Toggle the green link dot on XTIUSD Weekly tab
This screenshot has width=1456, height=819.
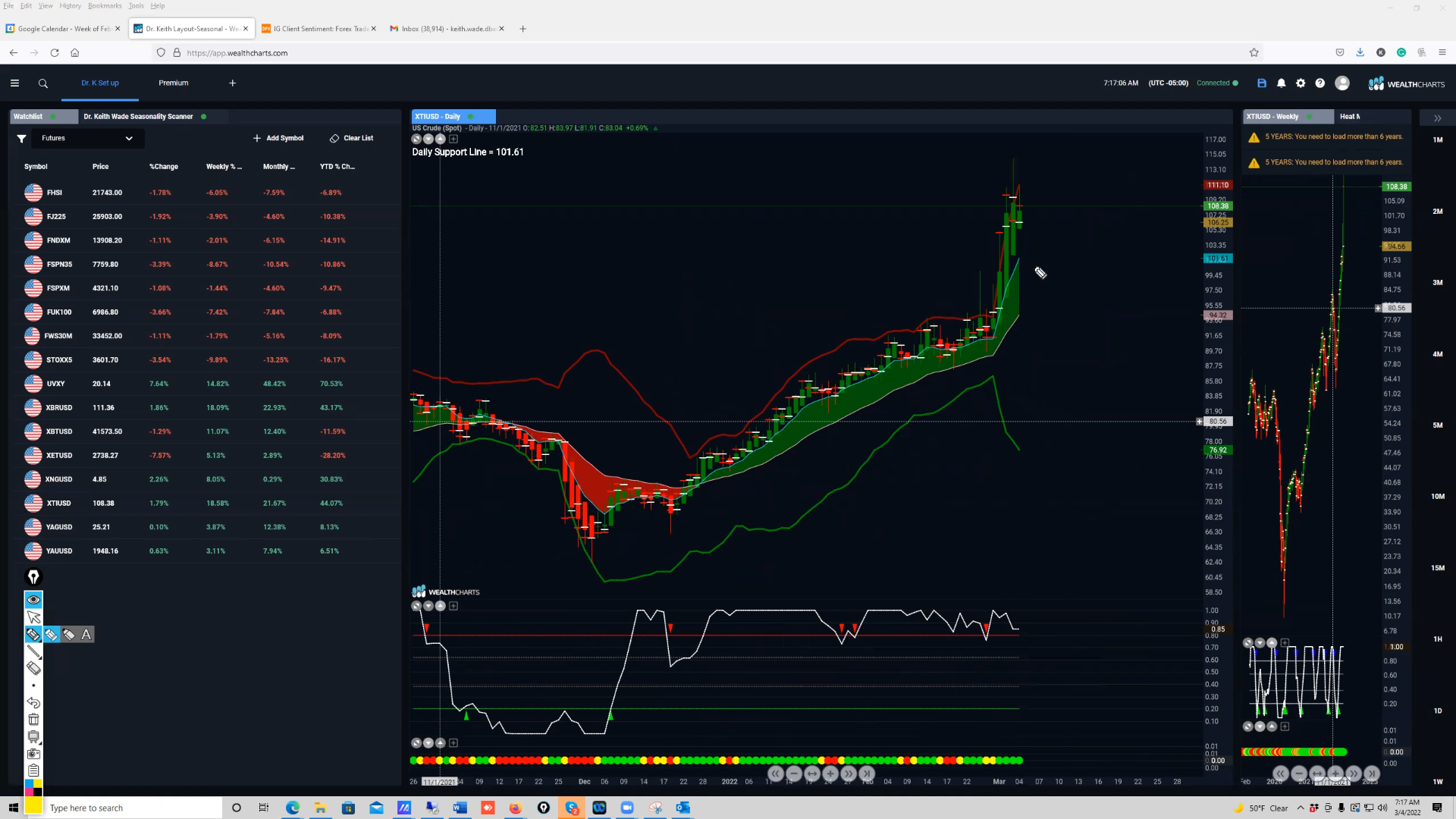pos(1309,117)
